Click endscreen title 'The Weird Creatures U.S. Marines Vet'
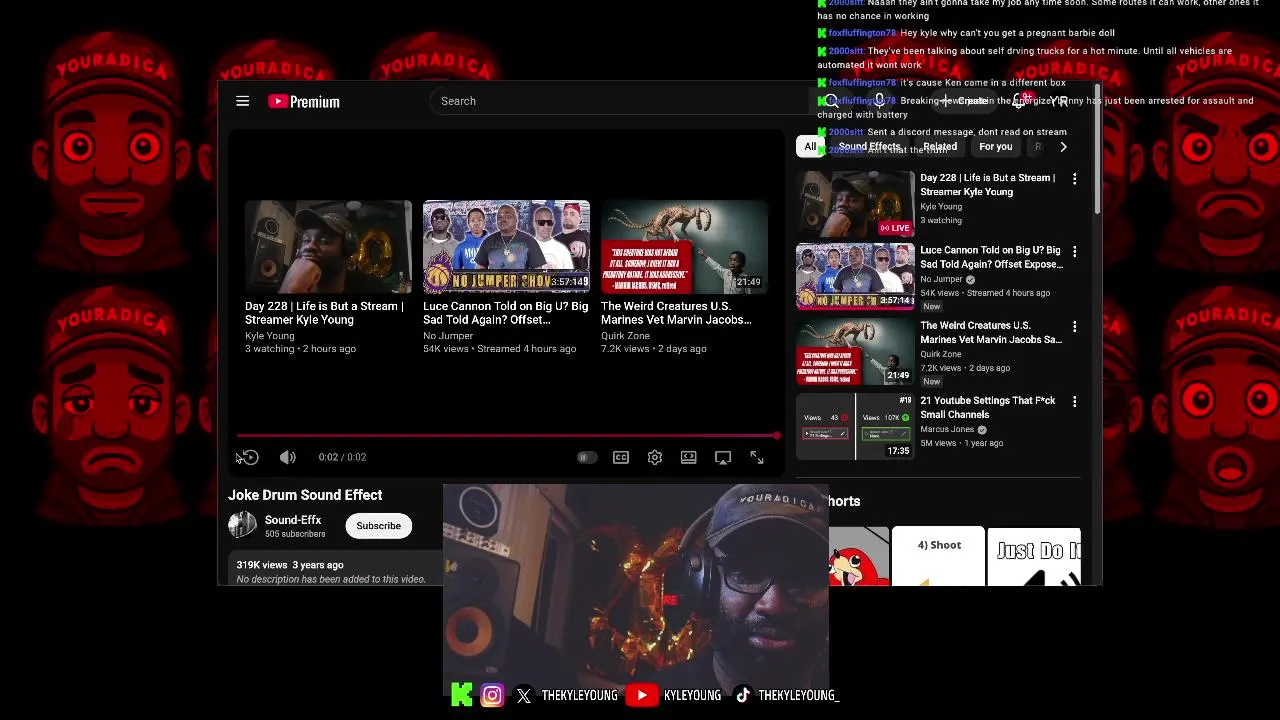Viewport: 1280px width, 720px height. coord(676,313)
